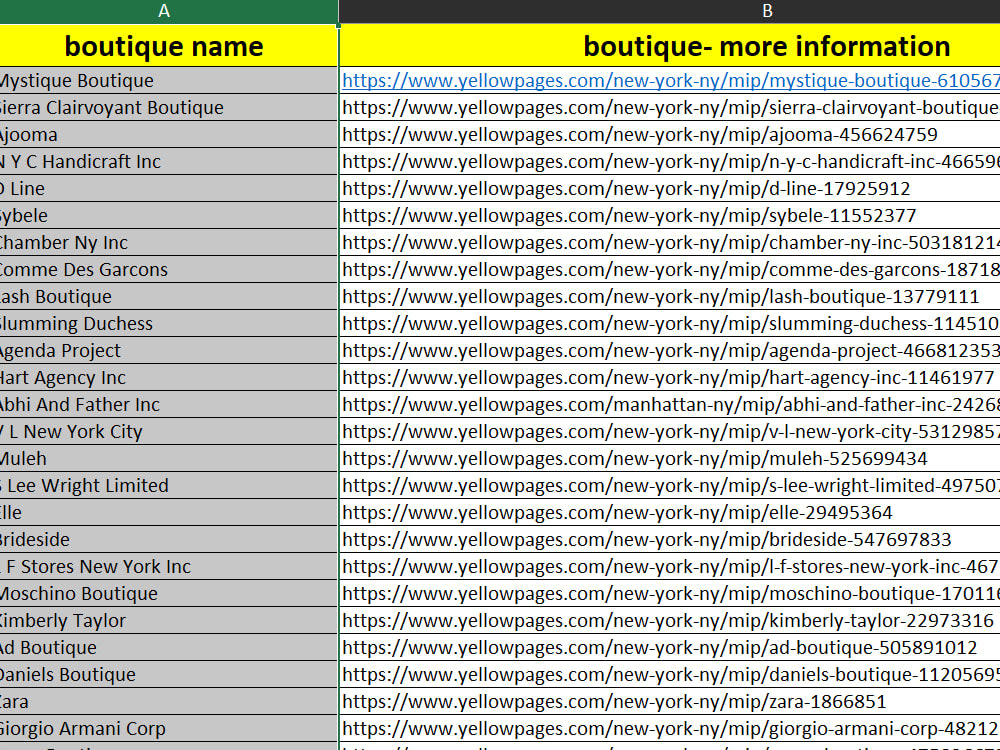
Task: Click the sybele-11552377 URL cell
Action: point(670,216)
